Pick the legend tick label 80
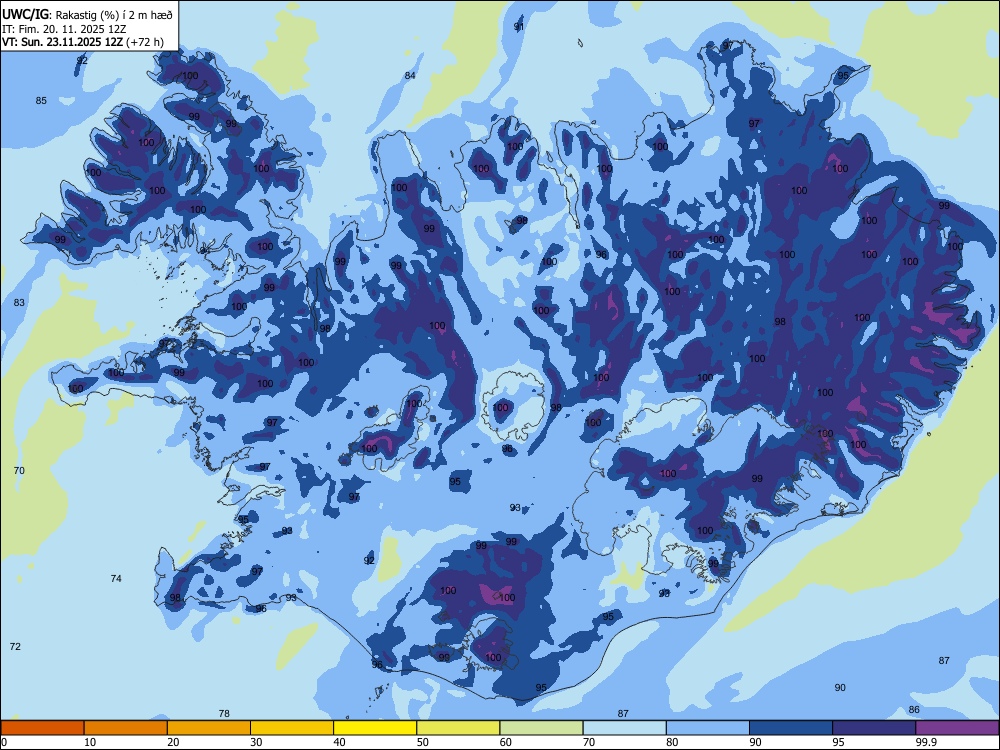Viewport: 1000px width, 750px height. point(672,742)
